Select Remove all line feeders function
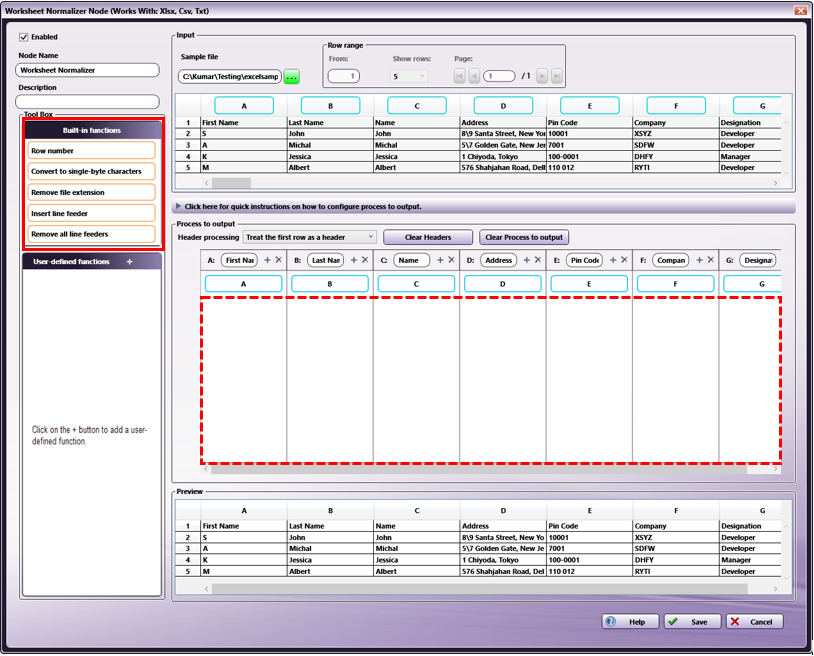 (x=91, y=234)
